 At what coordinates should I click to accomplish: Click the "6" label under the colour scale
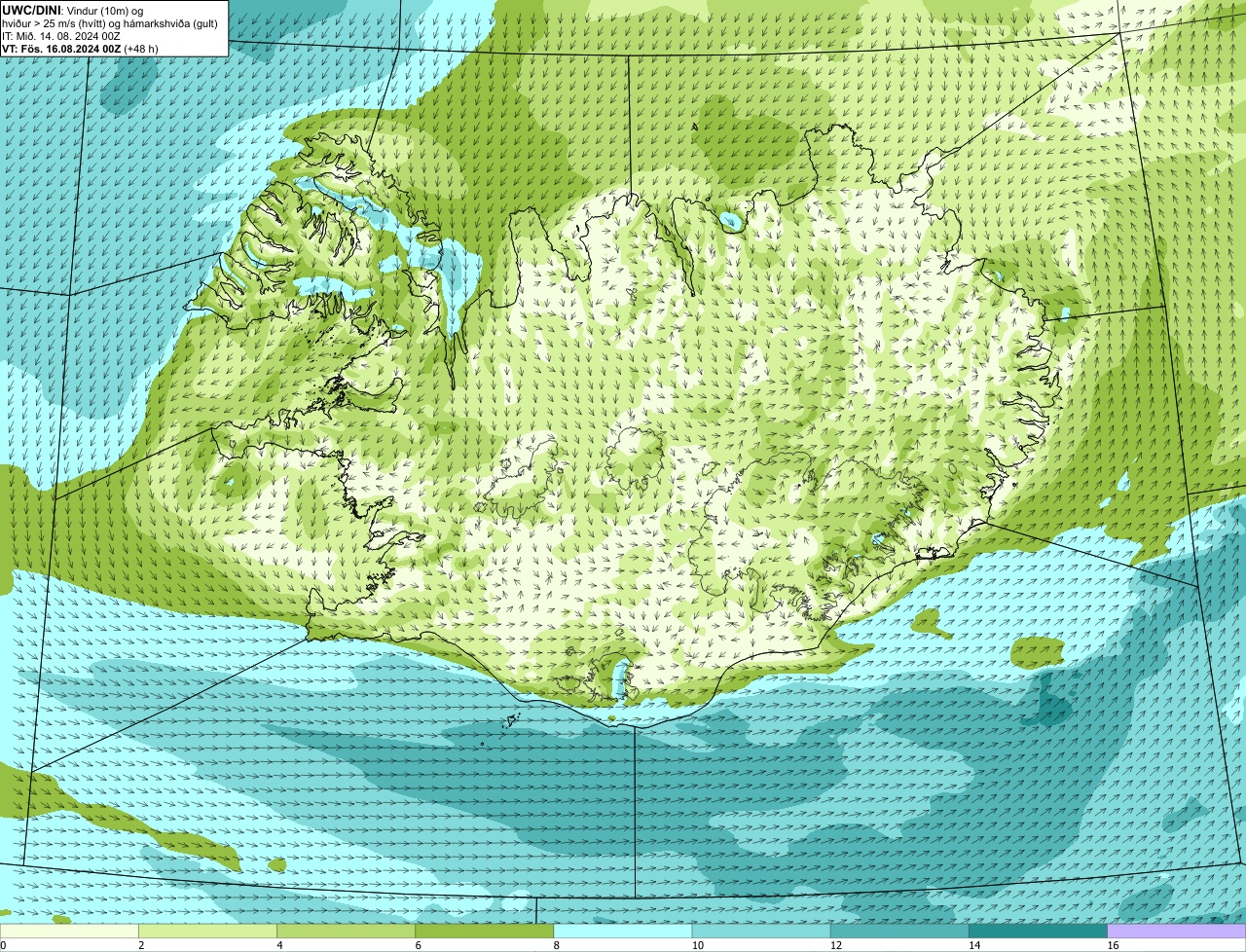coord(419,945)
